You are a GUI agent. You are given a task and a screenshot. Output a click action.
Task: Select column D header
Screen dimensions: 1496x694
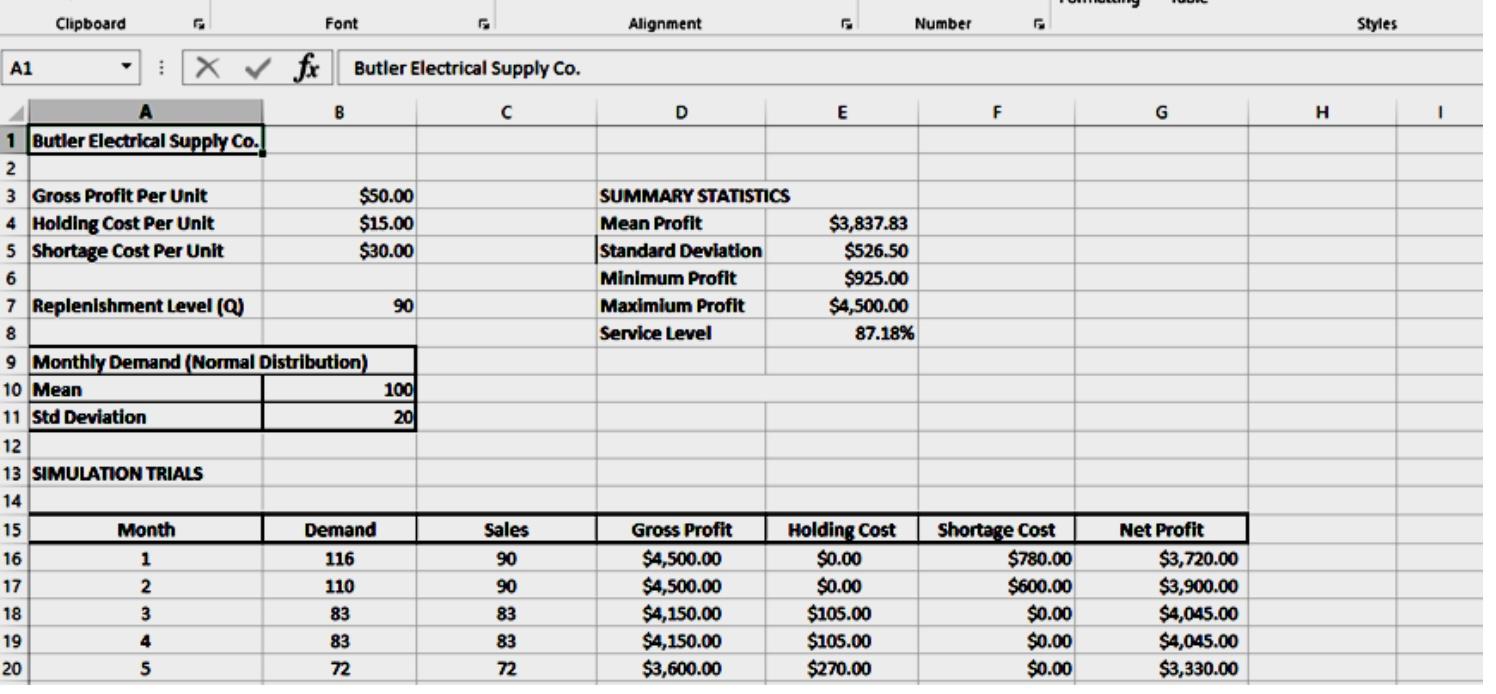tap(681, 112)
